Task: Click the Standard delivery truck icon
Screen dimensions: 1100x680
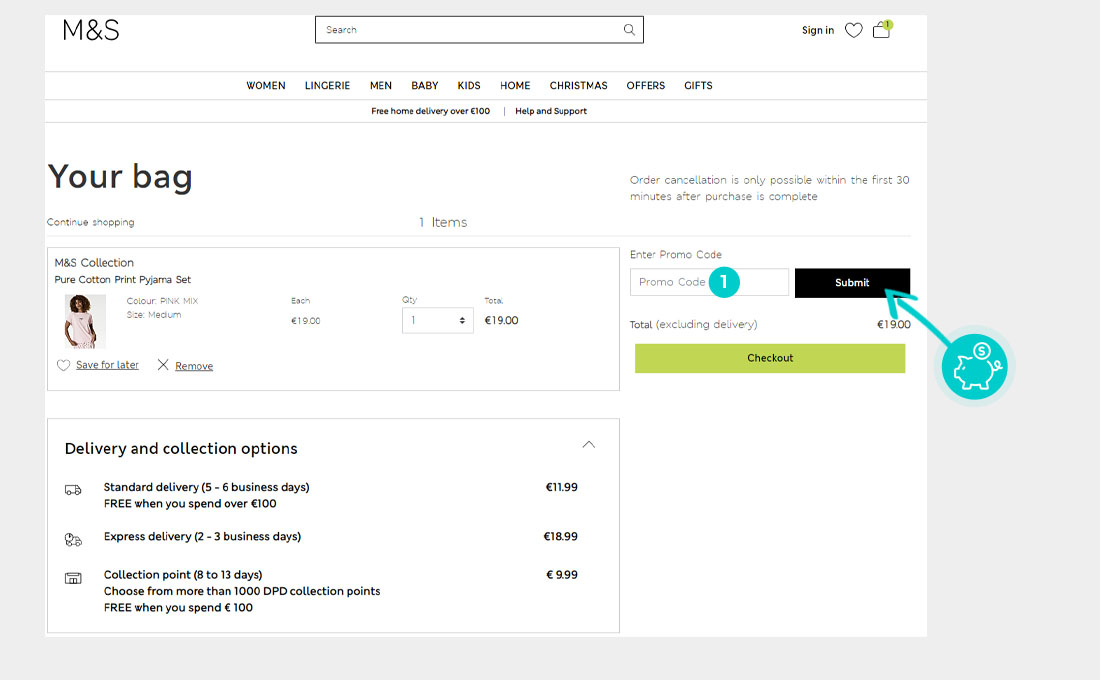Action: (x=73, y=490)
